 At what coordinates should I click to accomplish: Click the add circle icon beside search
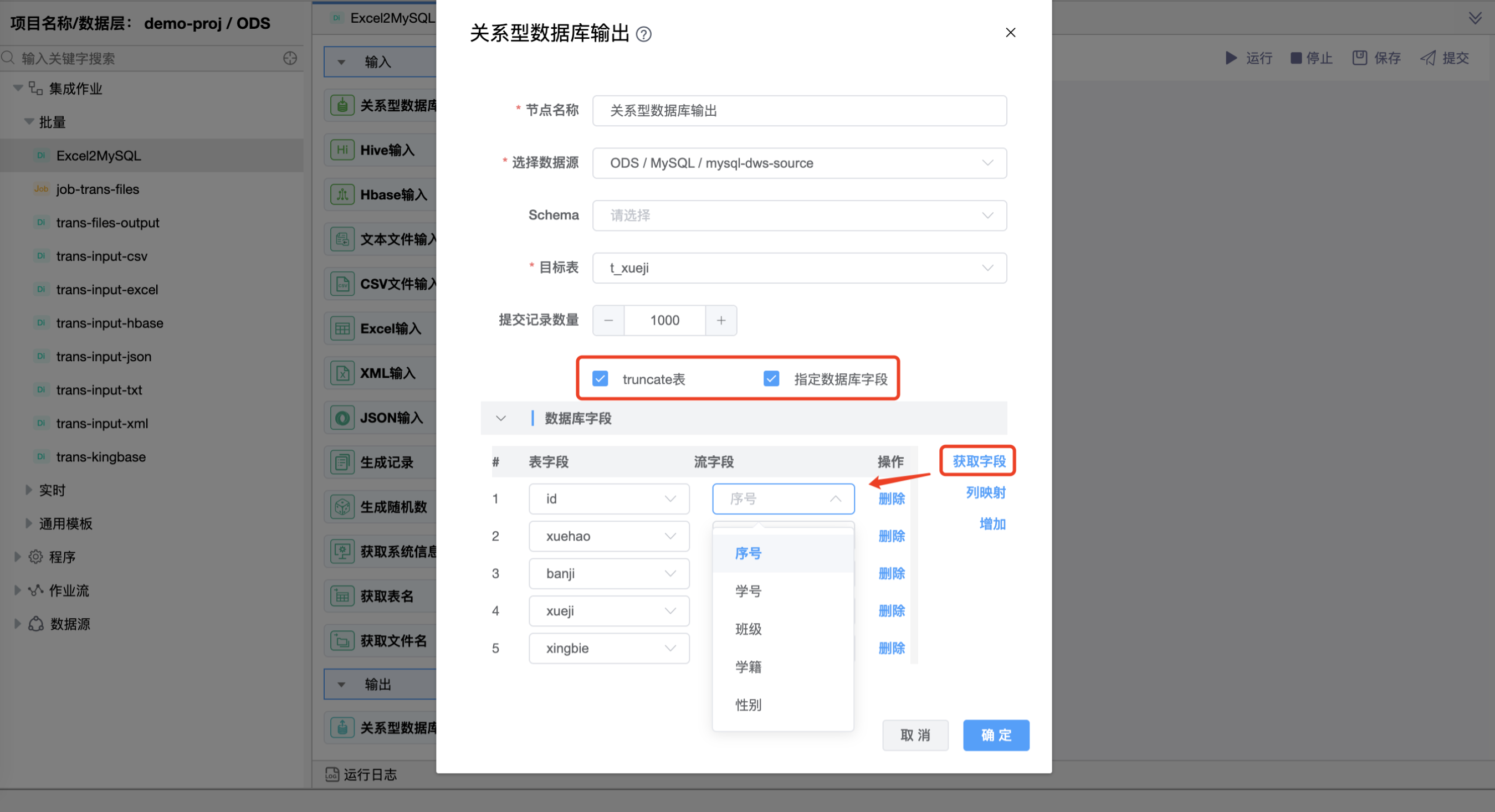[290, 58]
